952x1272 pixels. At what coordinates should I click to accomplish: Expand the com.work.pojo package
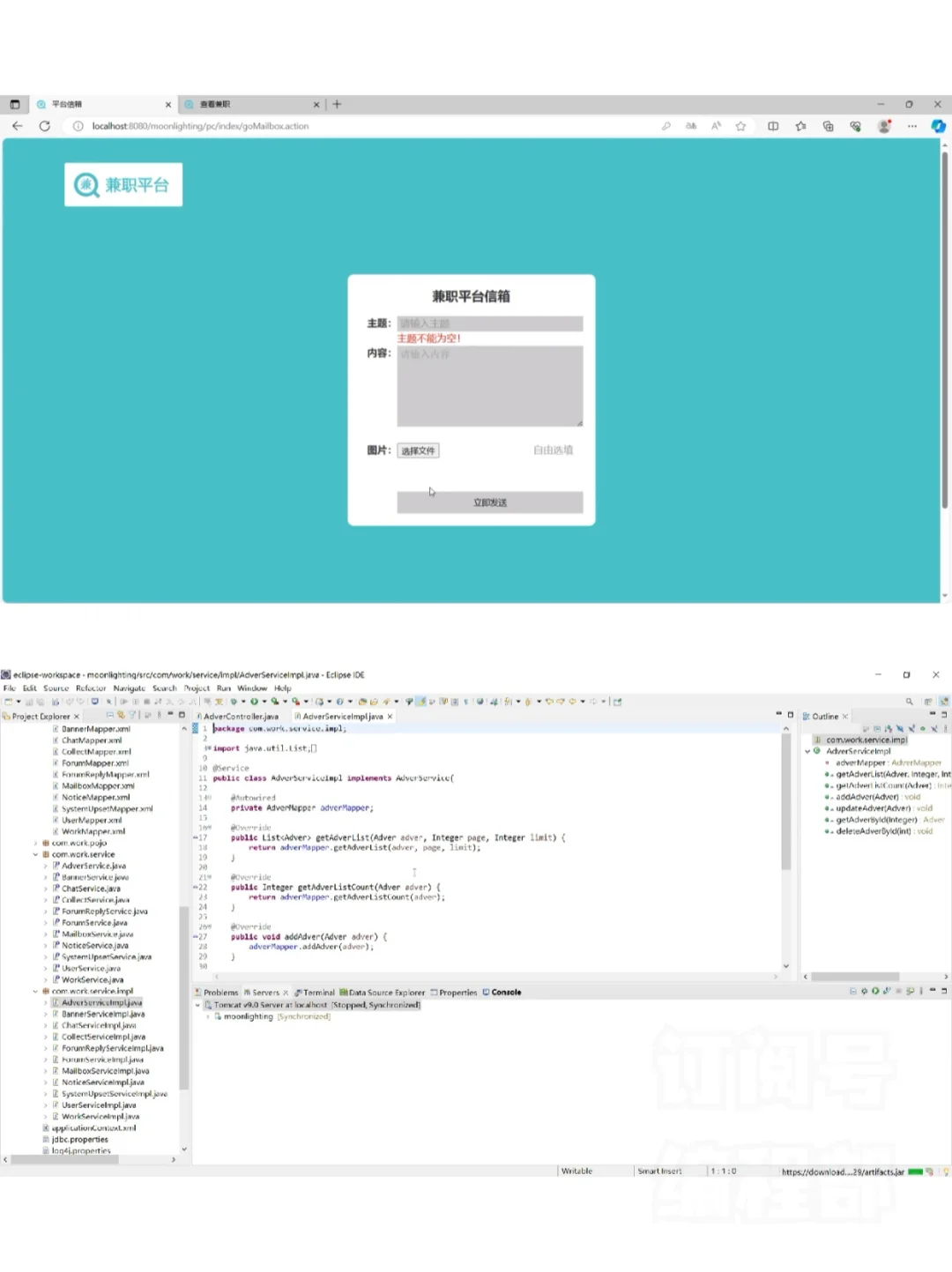click(x=36, y=843)
